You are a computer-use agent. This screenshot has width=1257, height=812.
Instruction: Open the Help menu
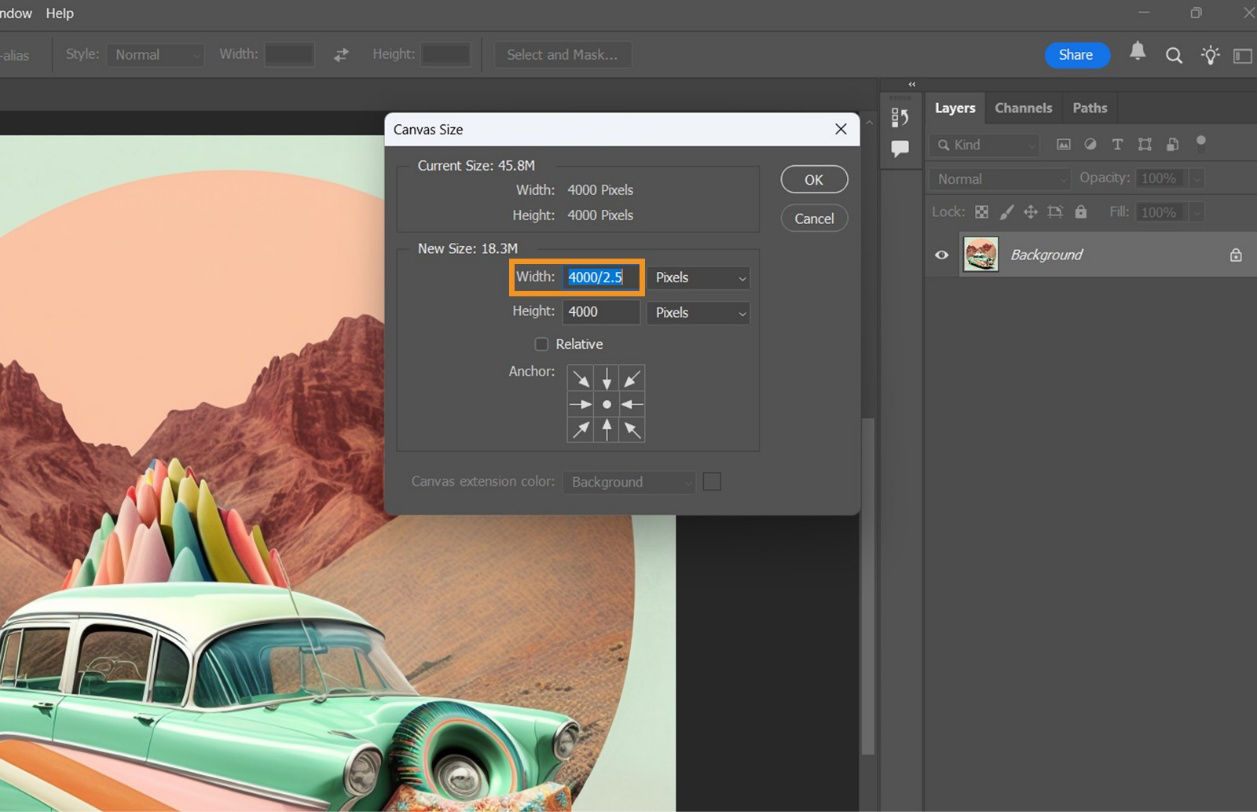(59, 13)
